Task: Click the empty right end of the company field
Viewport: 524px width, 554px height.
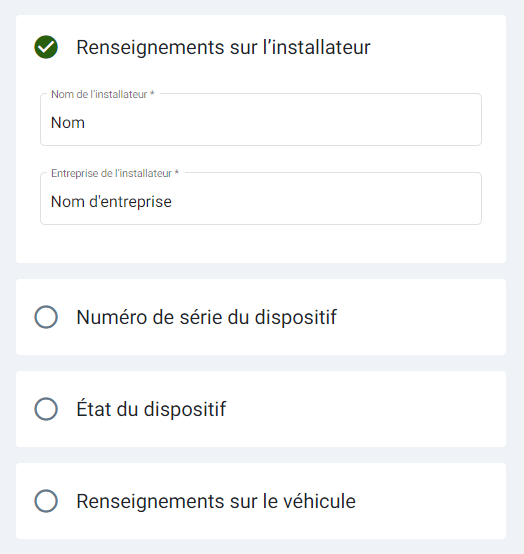Action: [x=442, y=202]
